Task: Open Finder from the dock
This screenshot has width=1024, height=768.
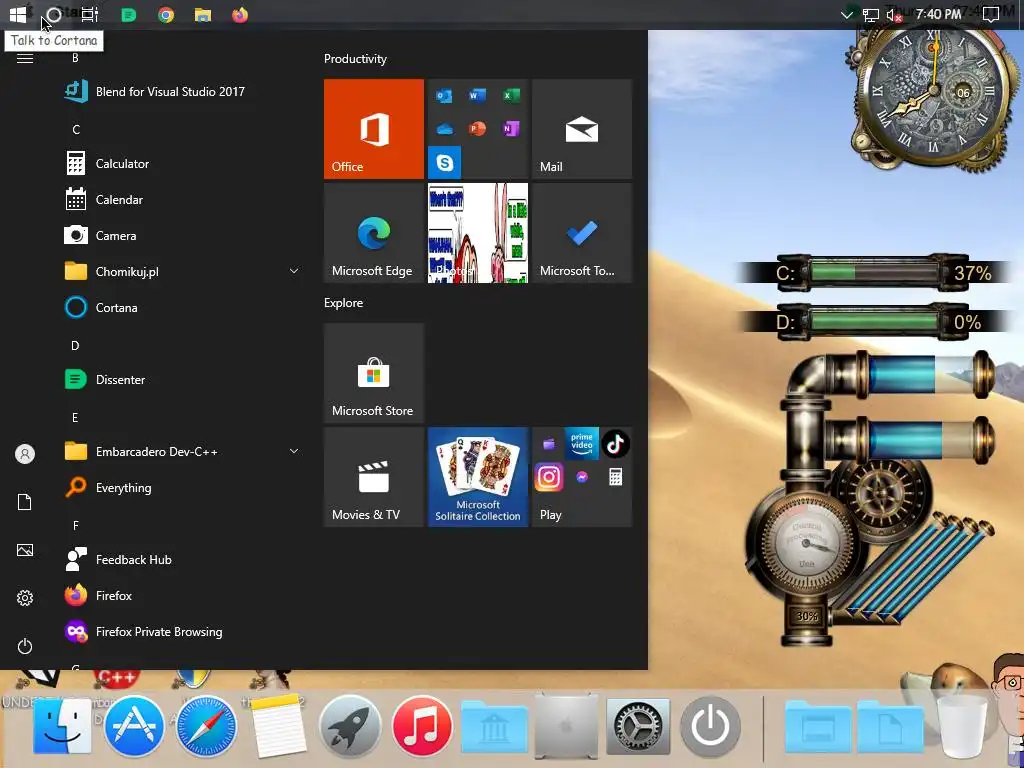Action: pos(63,726)
